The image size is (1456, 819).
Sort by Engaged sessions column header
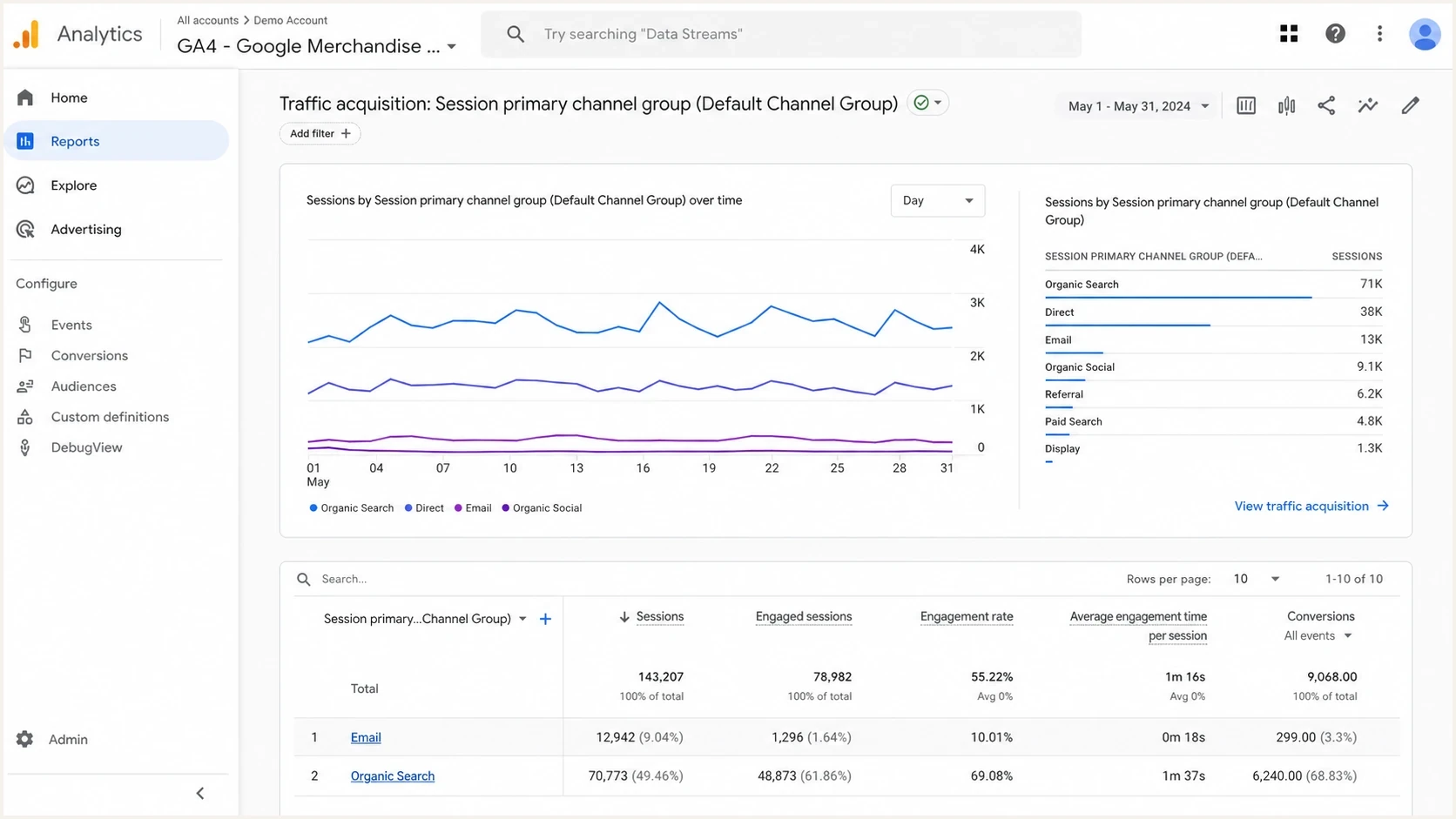(804, 616)
